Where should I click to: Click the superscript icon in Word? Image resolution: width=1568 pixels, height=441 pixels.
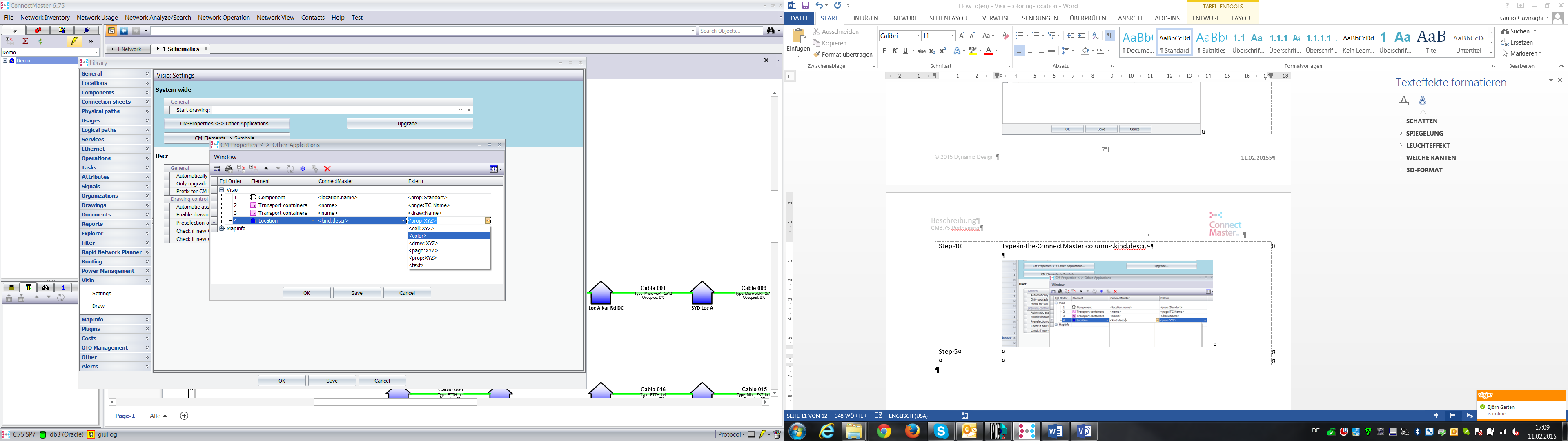(x=943, y=51)
